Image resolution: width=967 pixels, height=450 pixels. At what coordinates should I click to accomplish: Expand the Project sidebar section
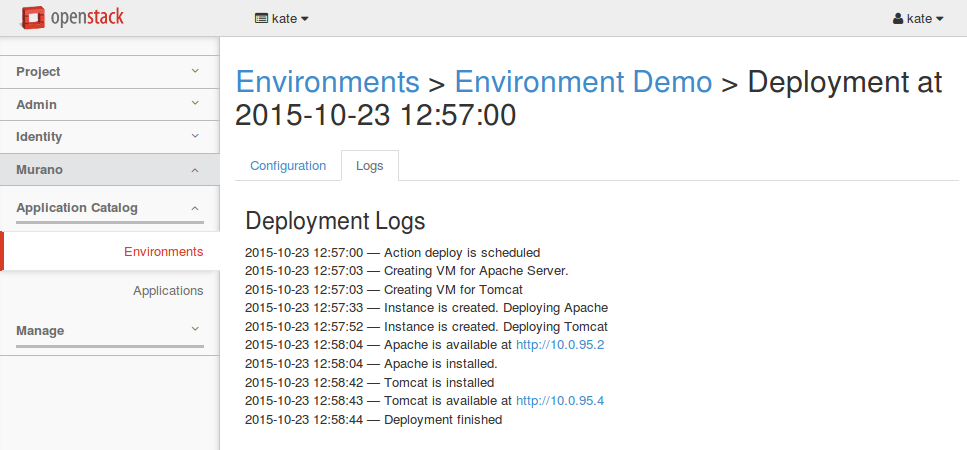109,72
